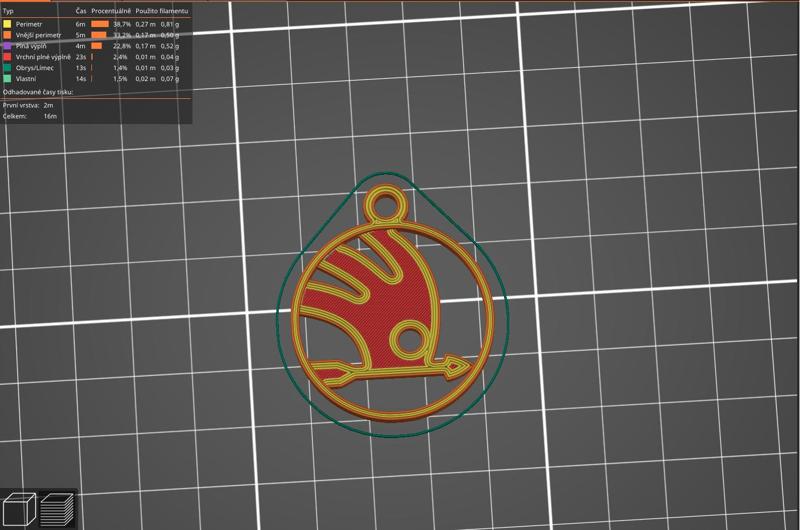
Task: Click the Procentuálně column header
Action: (x=111, y=11)
